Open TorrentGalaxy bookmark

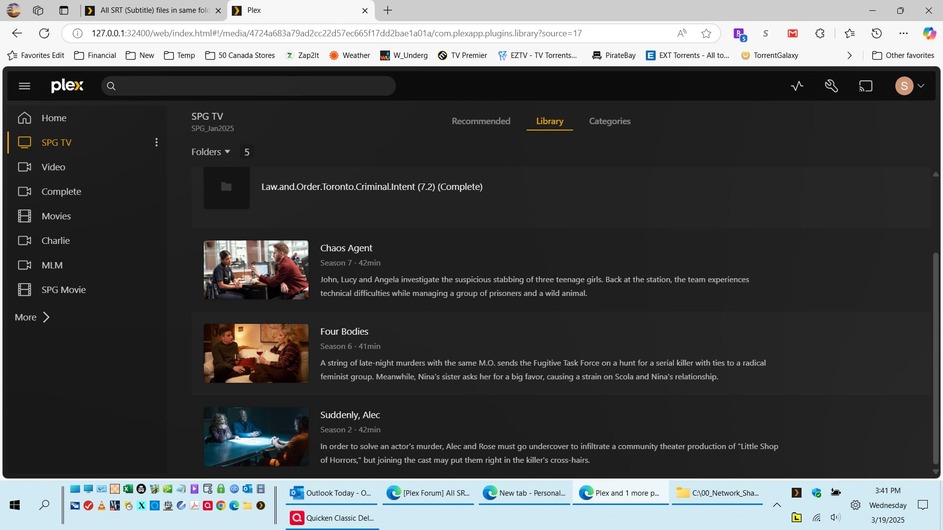click(769, 55)
